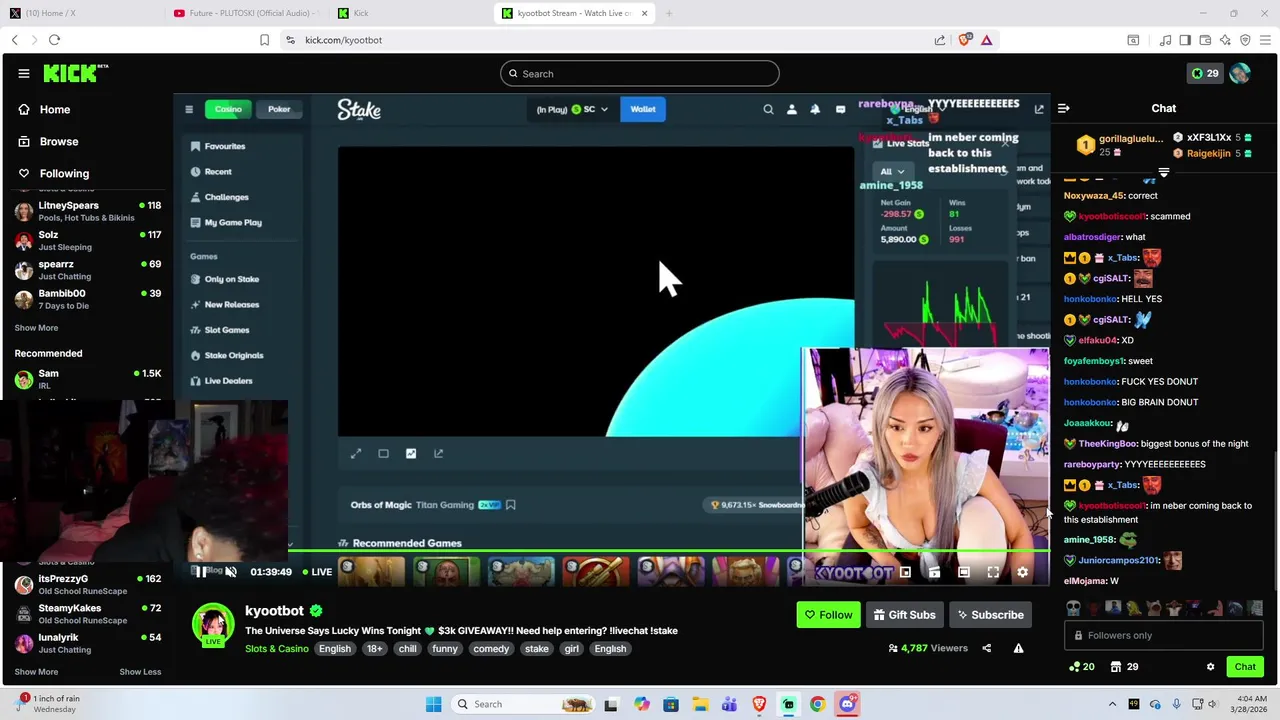Expand followed channels with Show More
Image resolution: width=1280 pixels, height=720 pixels.
tap(36, 328)
